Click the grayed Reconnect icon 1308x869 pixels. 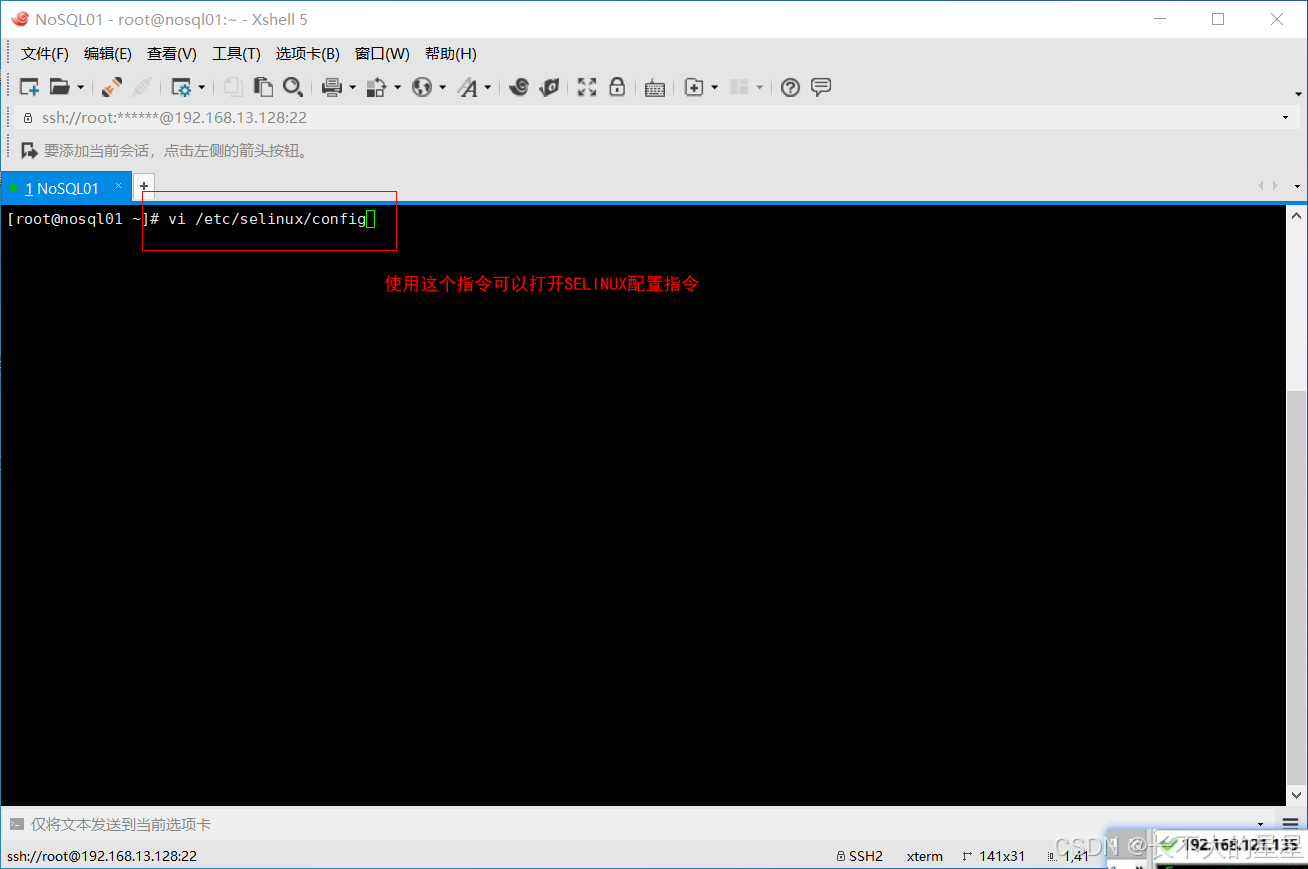tap(142, 87)
